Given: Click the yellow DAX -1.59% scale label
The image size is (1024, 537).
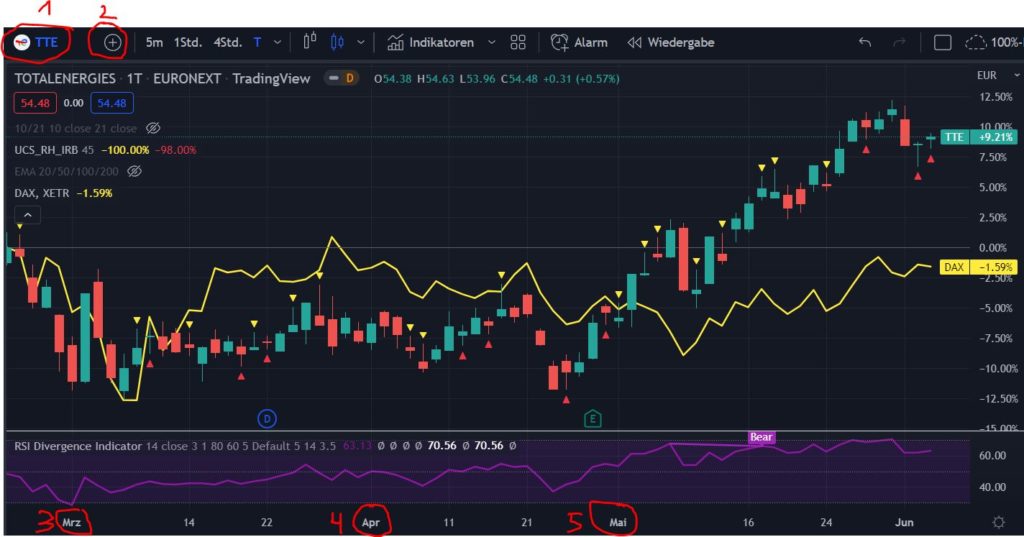Looking at the screenshot, I should (978, 267).
